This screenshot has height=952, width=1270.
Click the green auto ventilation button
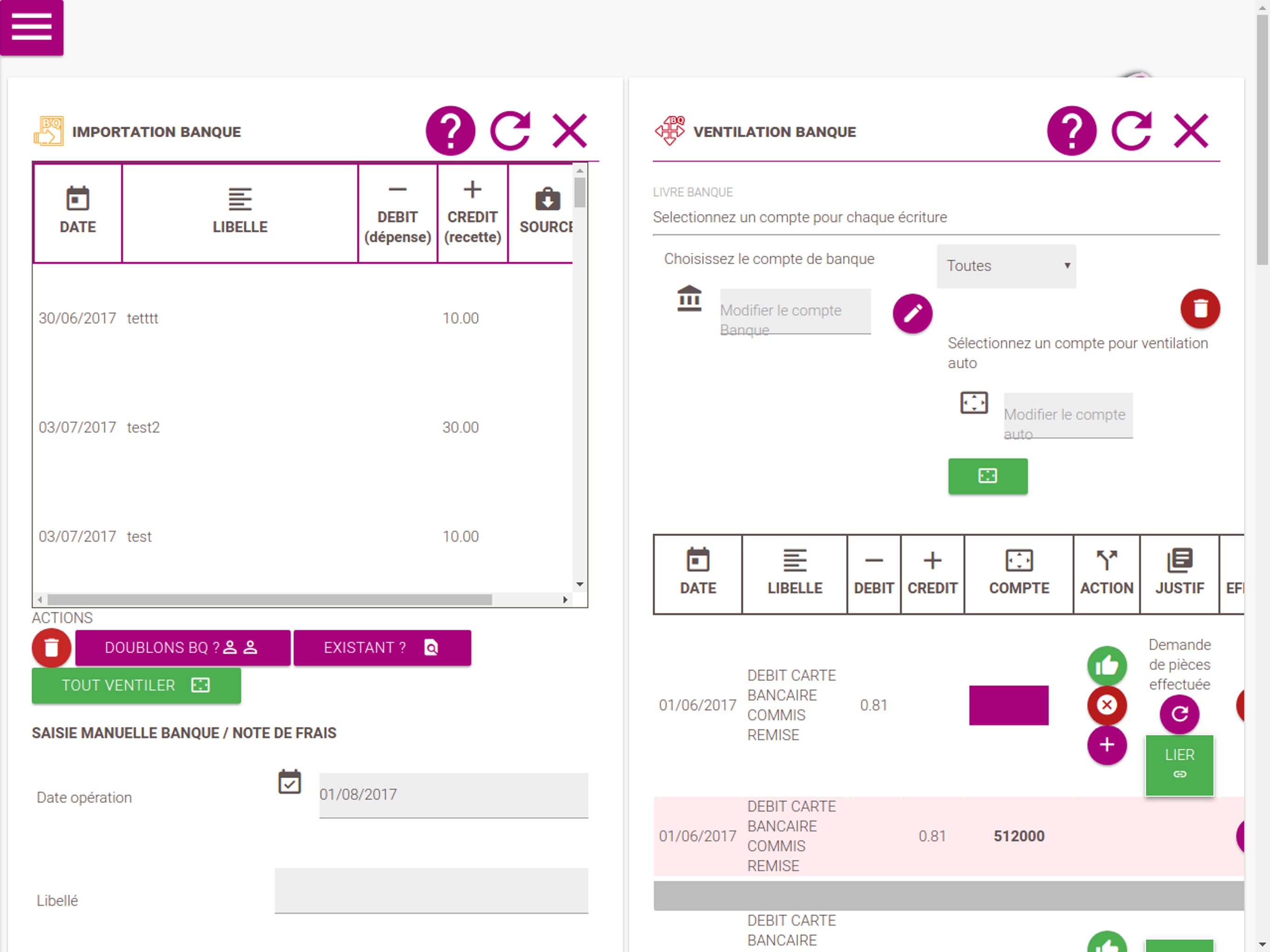pos(987,476)
